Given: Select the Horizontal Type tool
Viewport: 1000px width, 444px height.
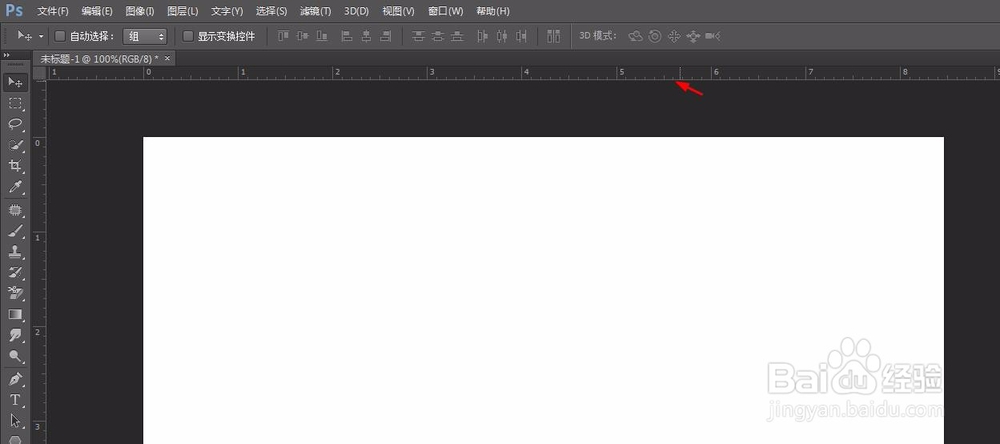Looking at the screenshot, I should tap(15, 400).
